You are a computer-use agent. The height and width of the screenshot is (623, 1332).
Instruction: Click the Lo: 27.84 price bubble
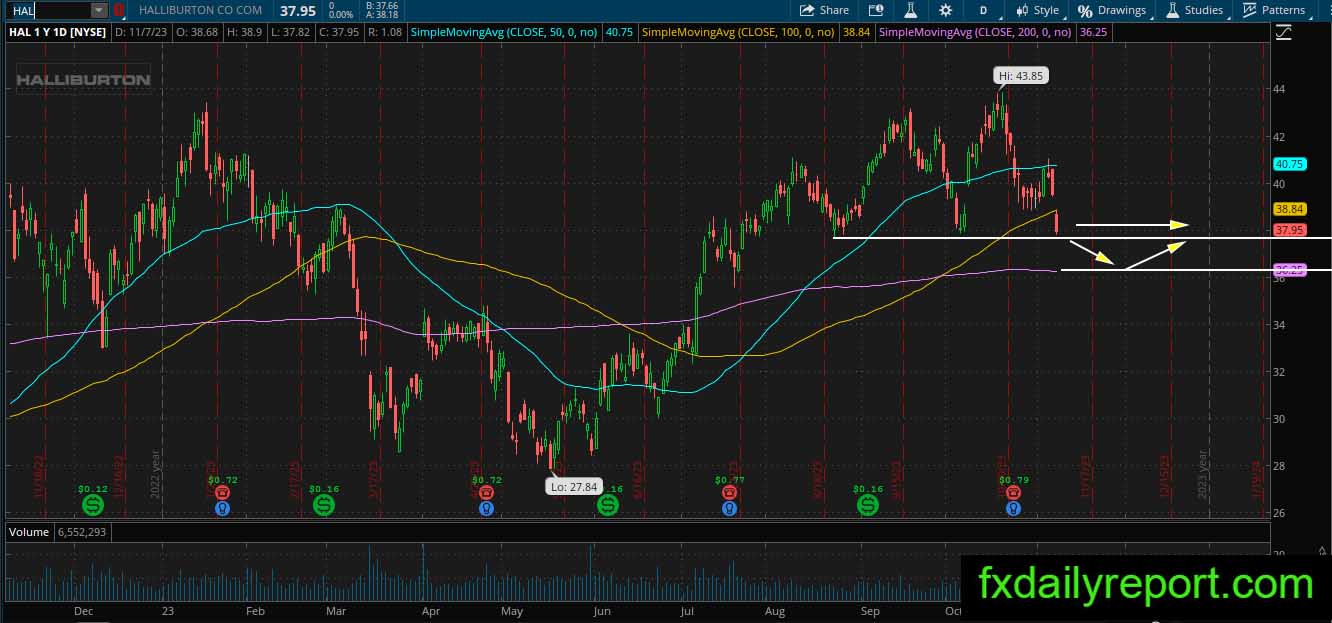(573, 486)
